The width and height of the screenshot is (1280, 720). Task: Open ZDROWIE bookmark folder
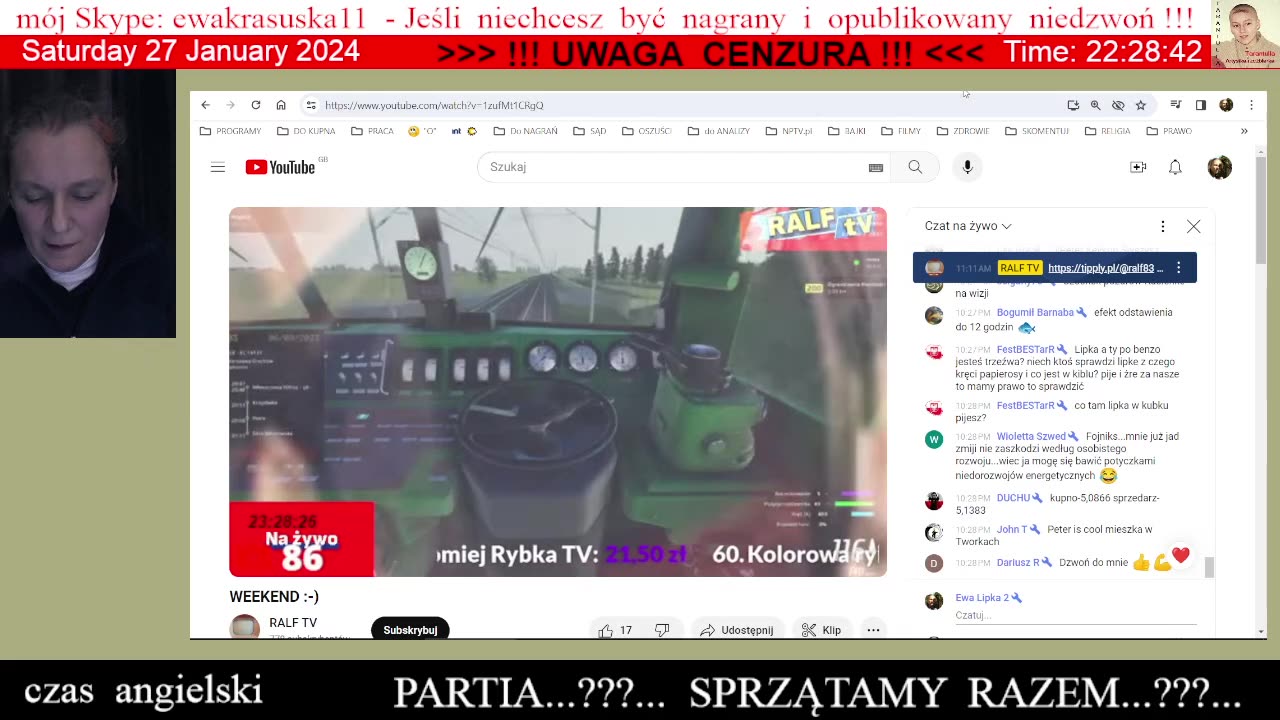[x=963, y=131]
